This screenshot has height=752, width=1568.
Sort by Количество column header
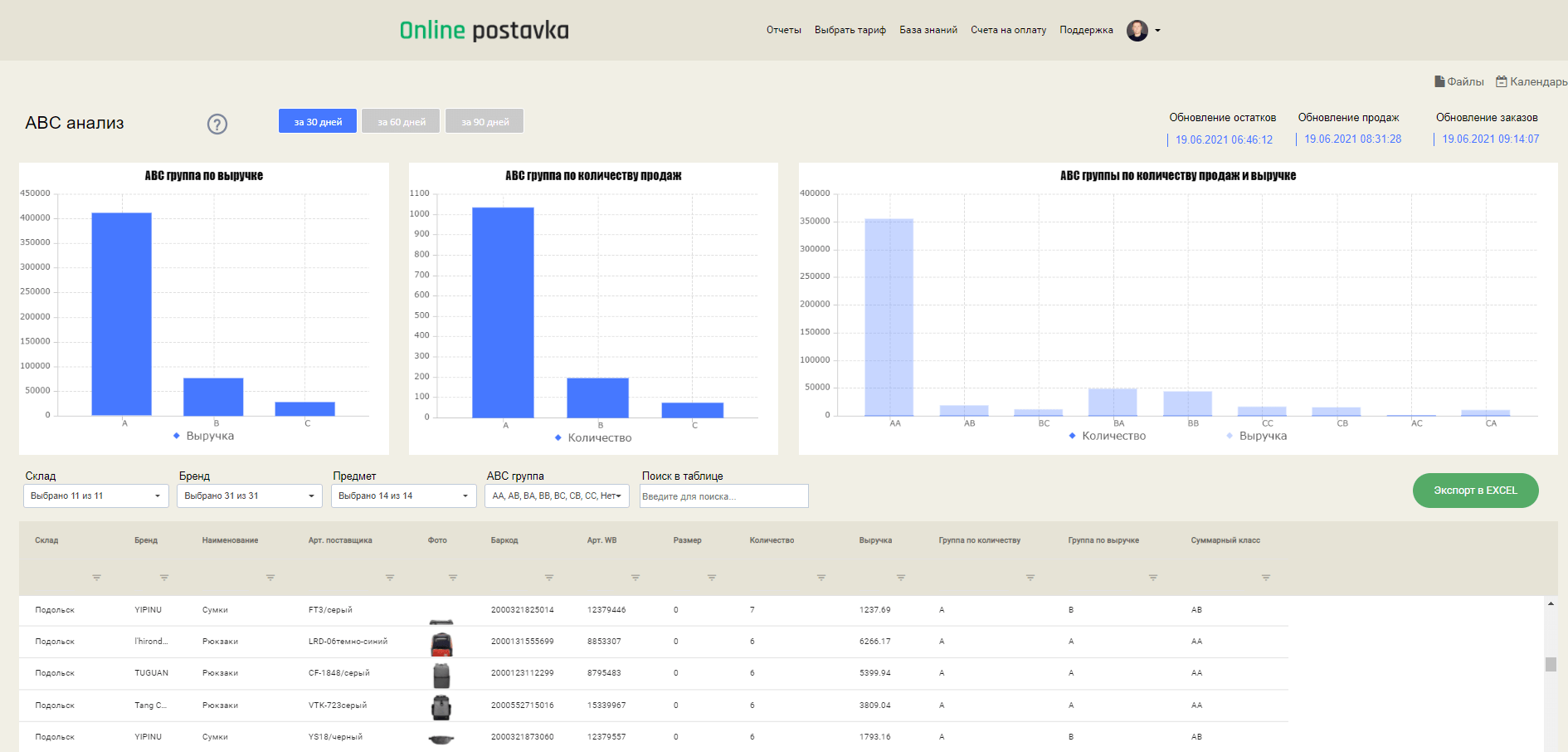pyautogui.click(x=772, y=540)
